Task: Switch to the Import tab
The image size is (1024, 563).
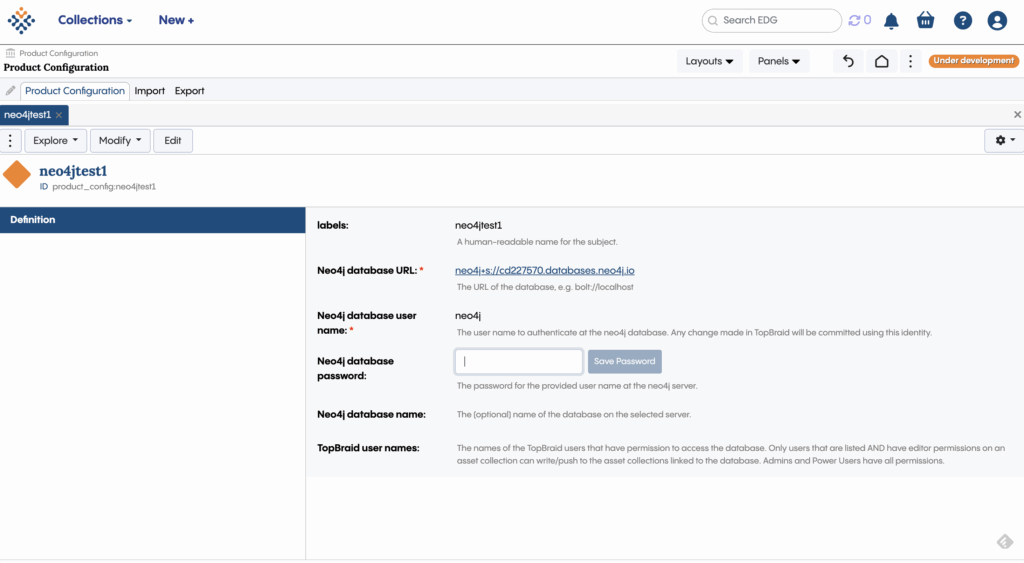Action: [150, 91]
